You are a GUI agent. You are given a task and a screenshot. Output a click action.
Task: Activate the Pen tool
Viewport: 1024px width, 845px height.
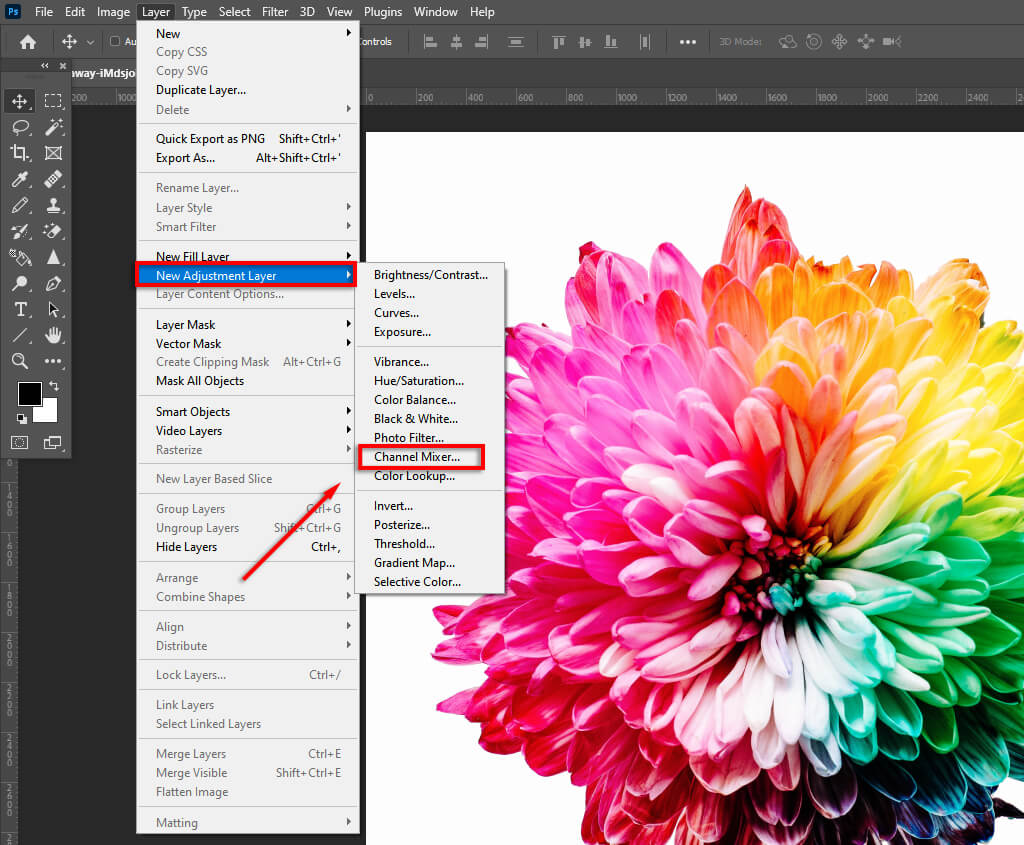tap(53, 283)
